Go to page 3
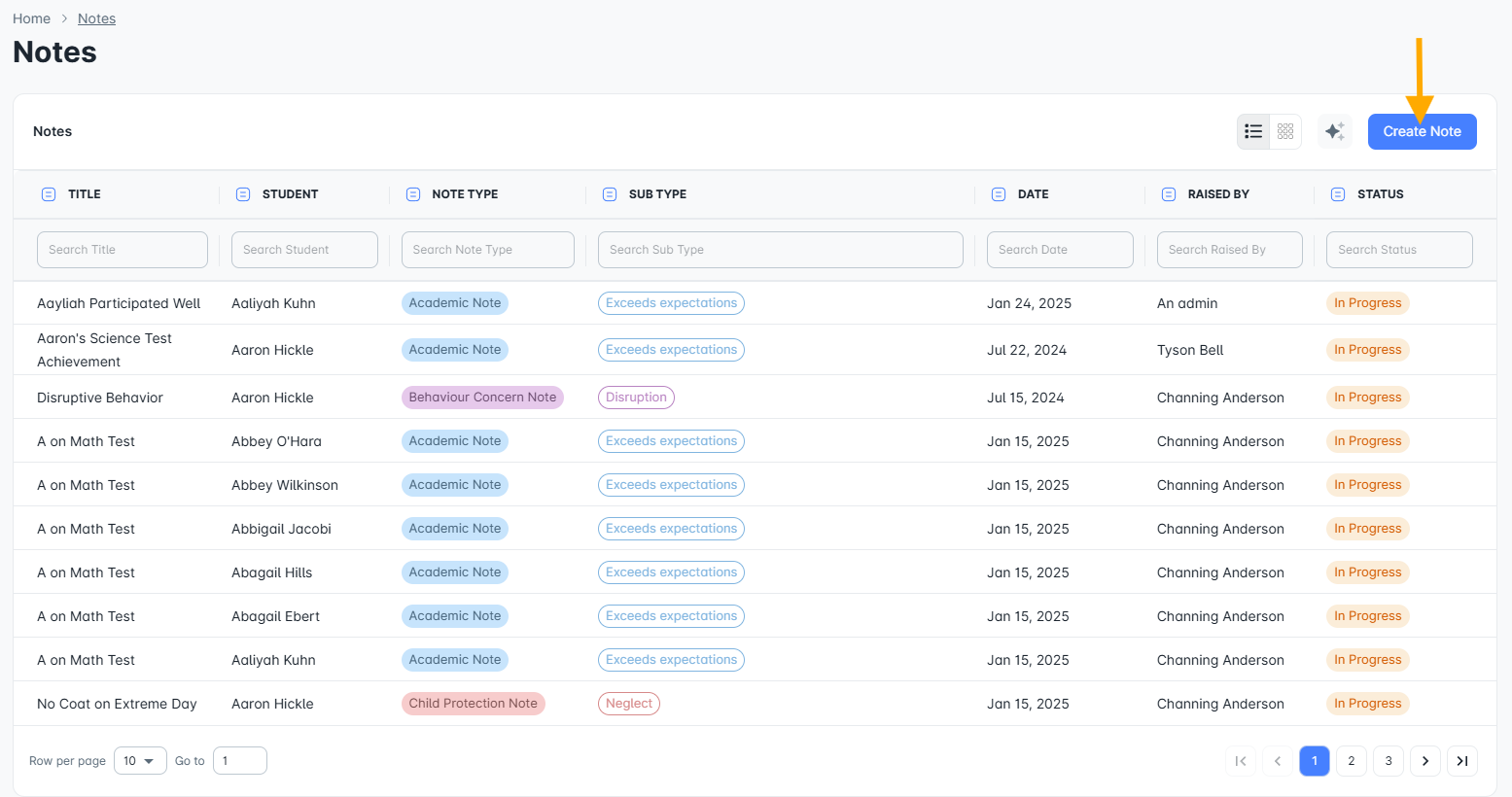Screen dimensions: 1512x797 coord(1389,761)
